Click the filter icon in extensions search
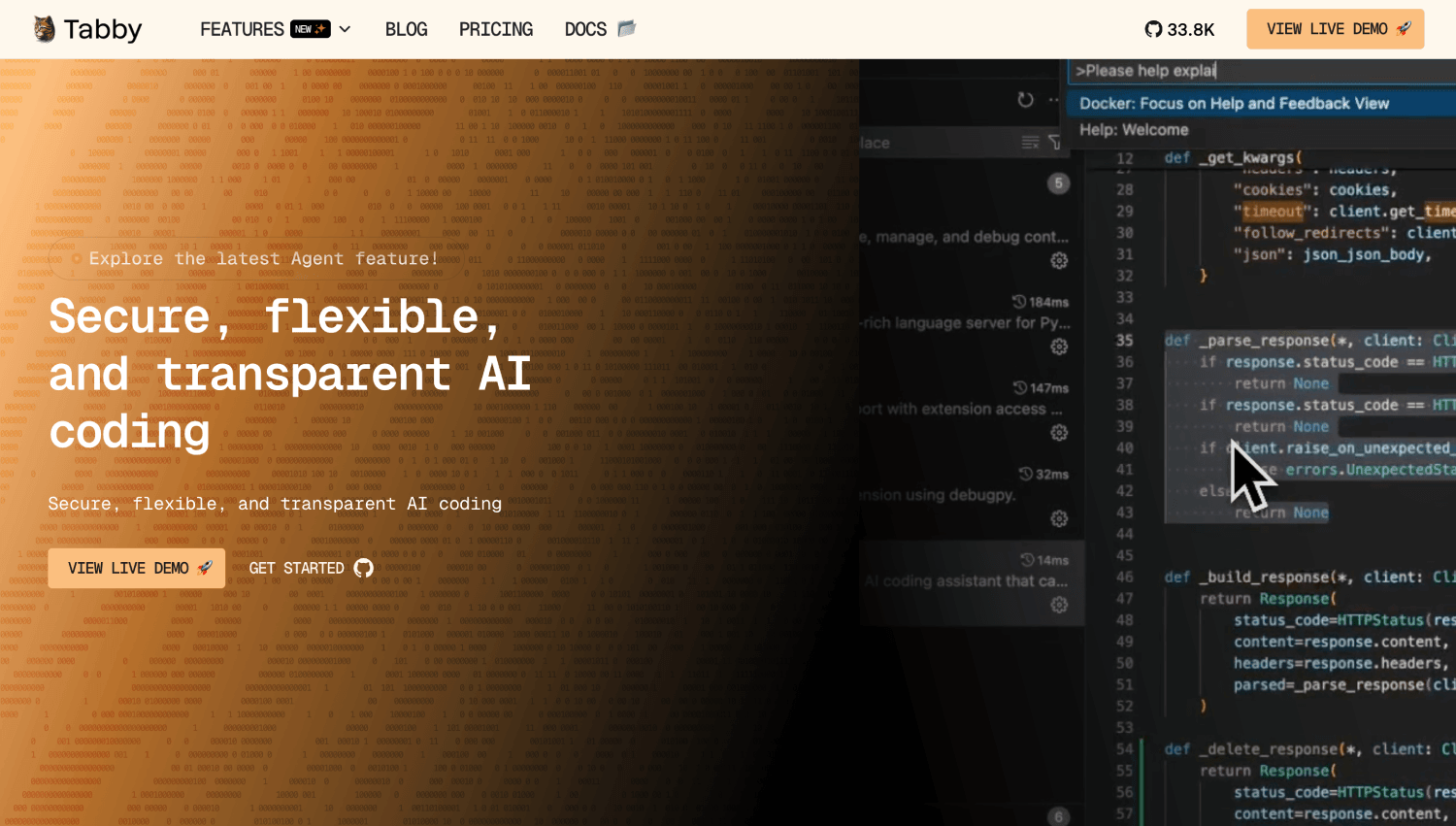This screenshot has width=1456, height=826. pos(1055,143)
